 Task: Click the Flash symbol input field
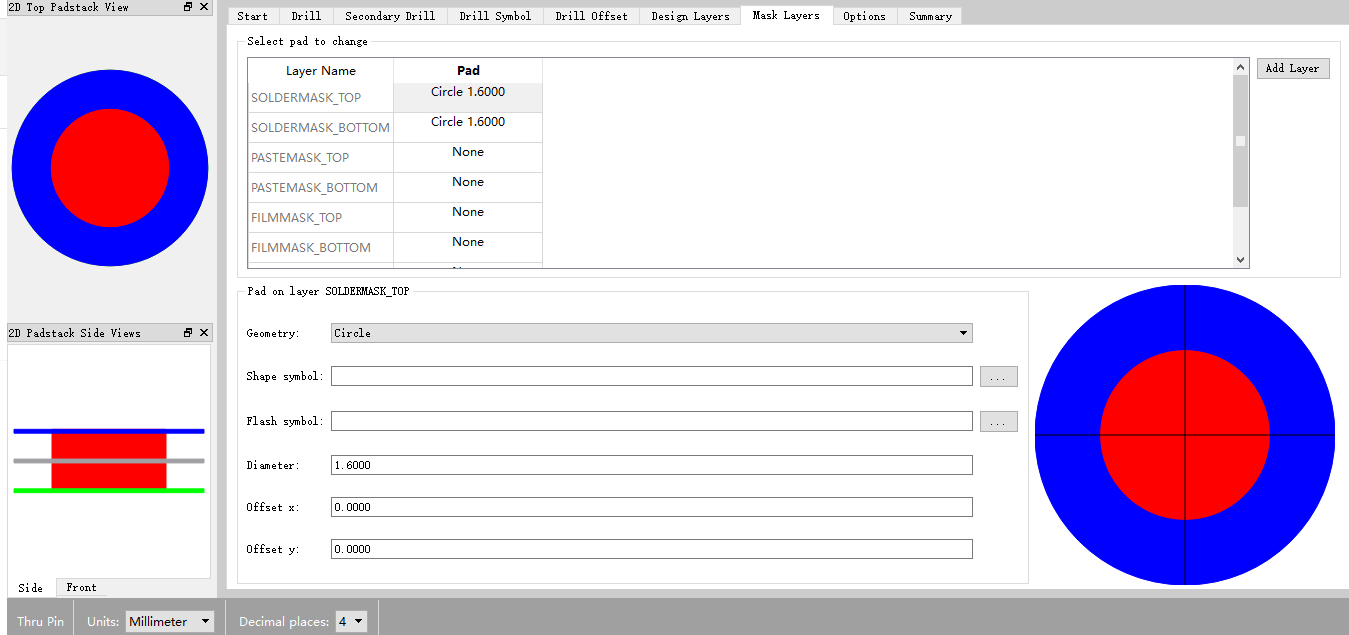652,421
